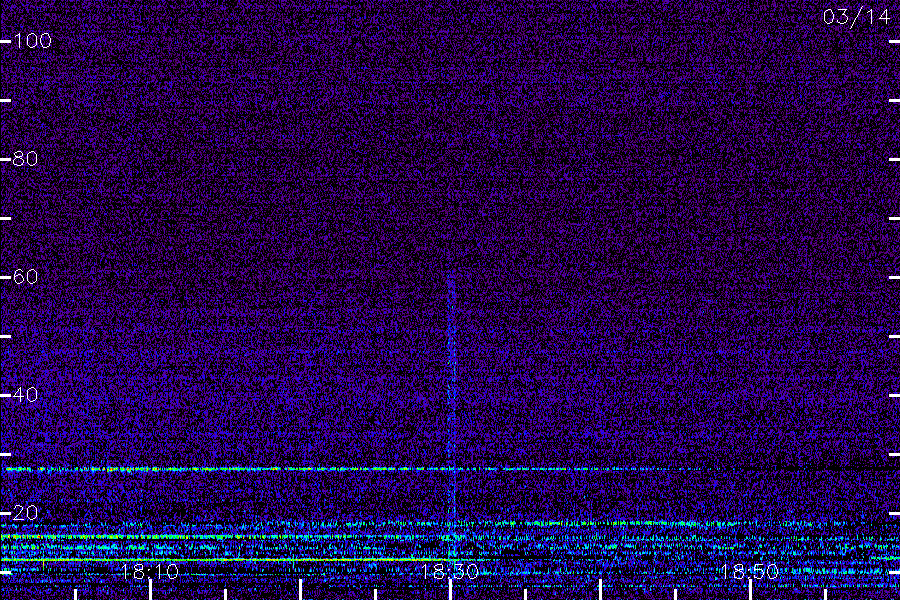Click the 60 frequency axis label
Viewport: 900px width, 600px height.
pyautogui.click(x=25, y=277)
